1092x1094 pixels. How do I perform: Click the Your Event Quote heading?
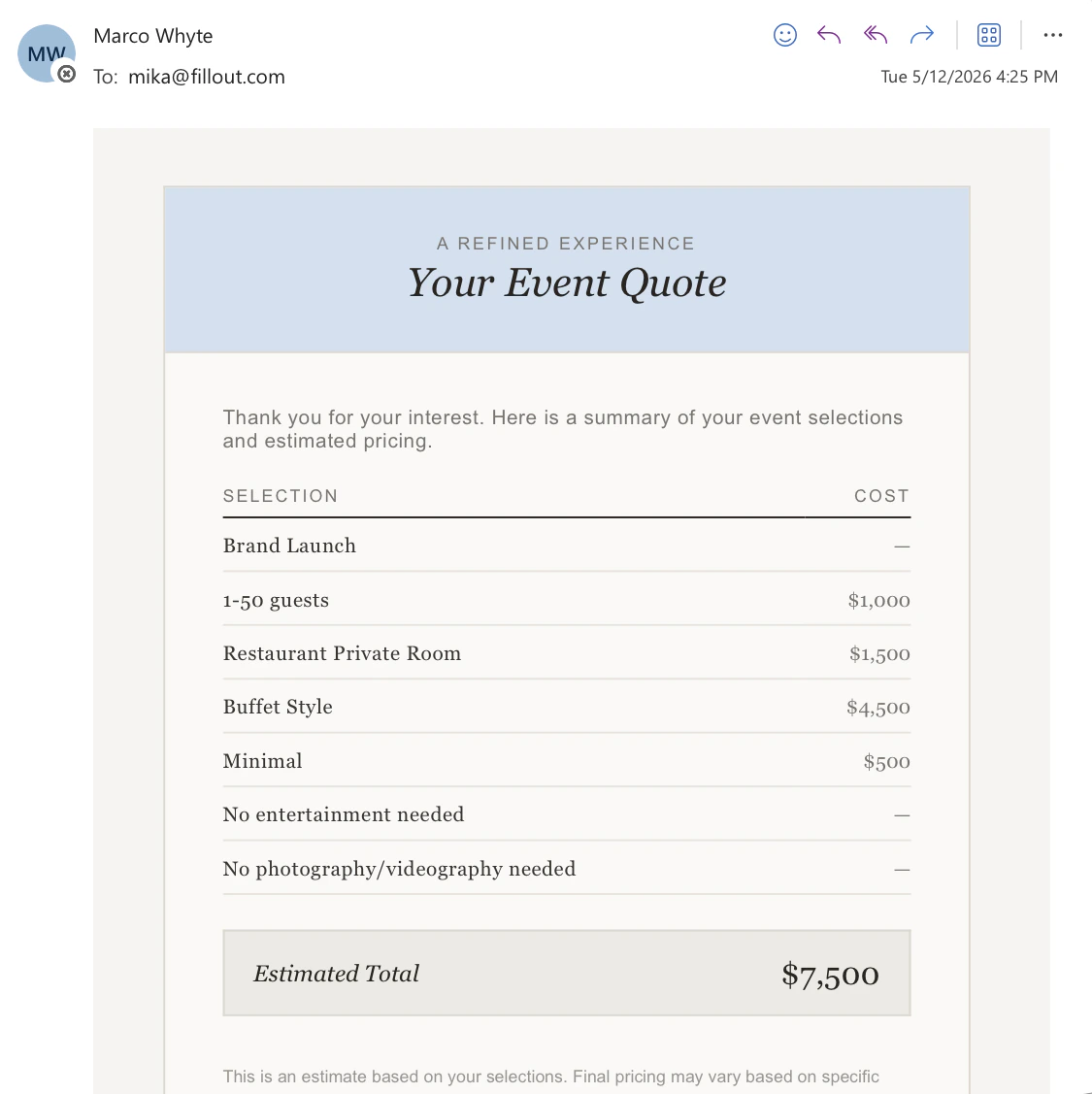tap(567, 283)
